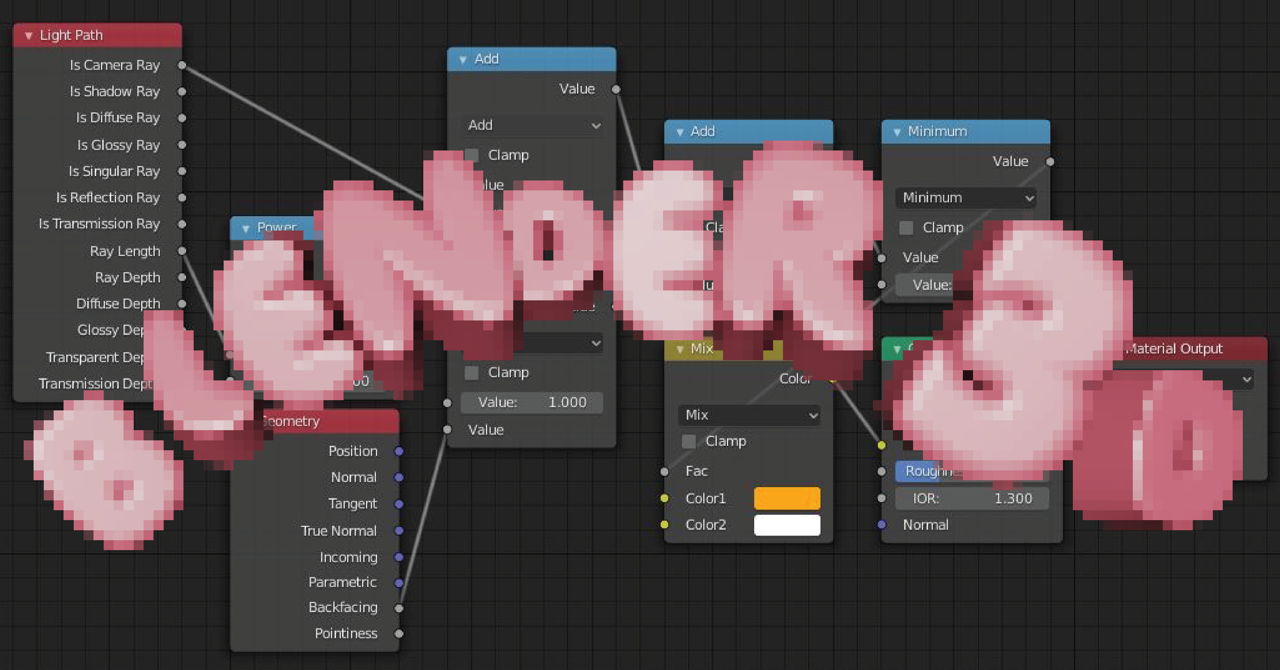
Task: Open the Add operation dropdown
Action: 533,125
